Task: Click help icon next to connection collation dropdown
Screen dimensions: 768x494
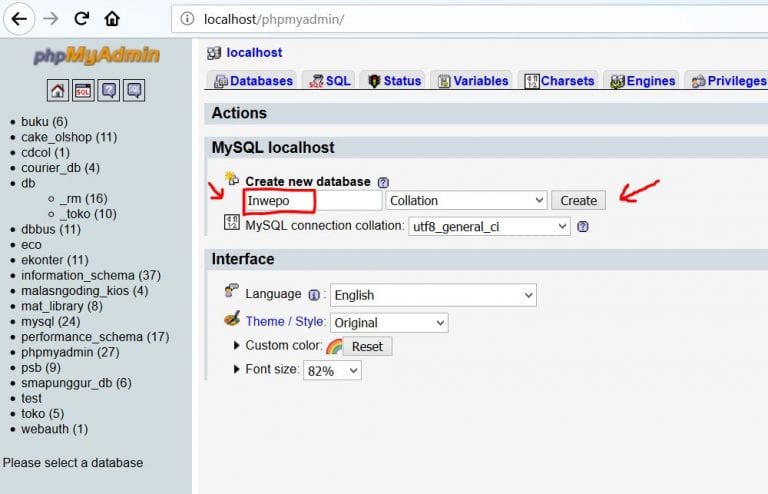Action: coord(583,227)
